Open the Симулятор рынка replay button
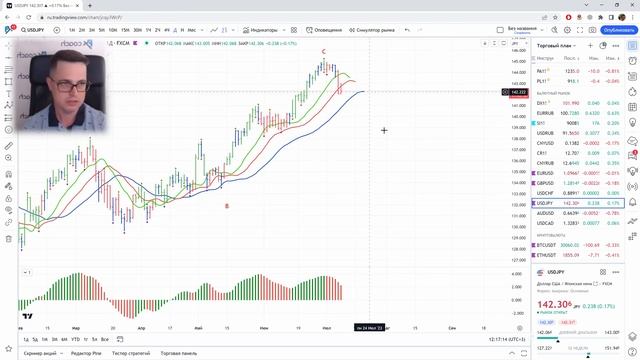The width and height of the screenshot is (640, 360). tap(372, 30)
